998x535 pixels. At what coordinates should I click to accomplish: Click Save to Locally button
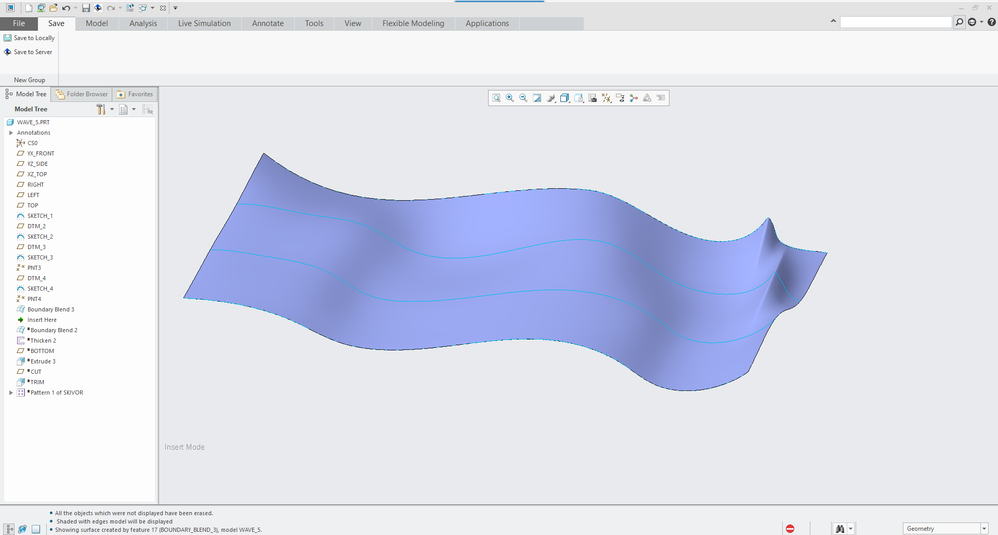[33, 38]
